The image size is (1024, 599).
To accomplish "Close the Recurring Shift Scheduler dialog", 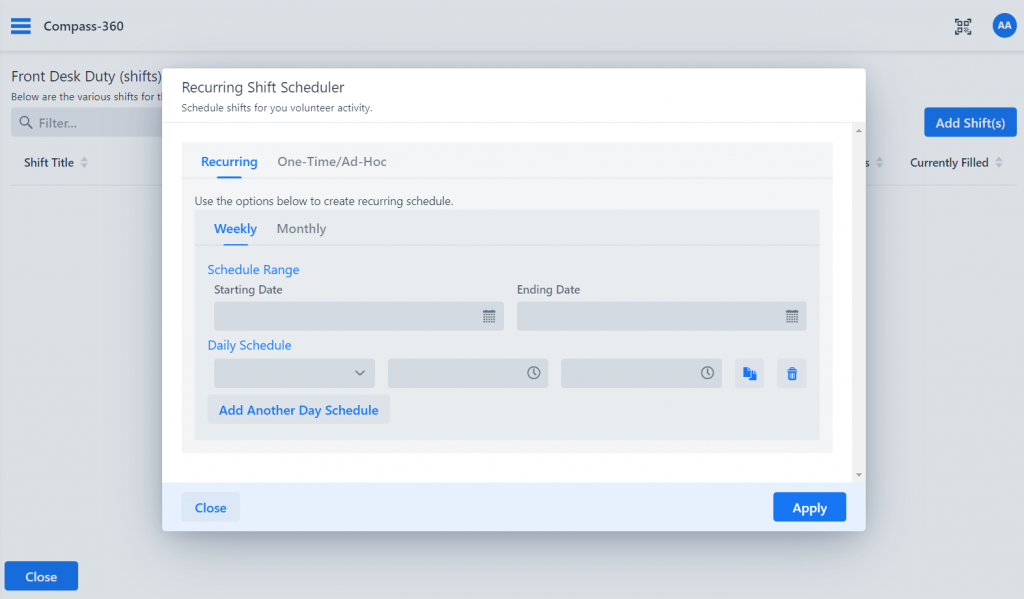I will pyautogui.click(x=210, y=507).
